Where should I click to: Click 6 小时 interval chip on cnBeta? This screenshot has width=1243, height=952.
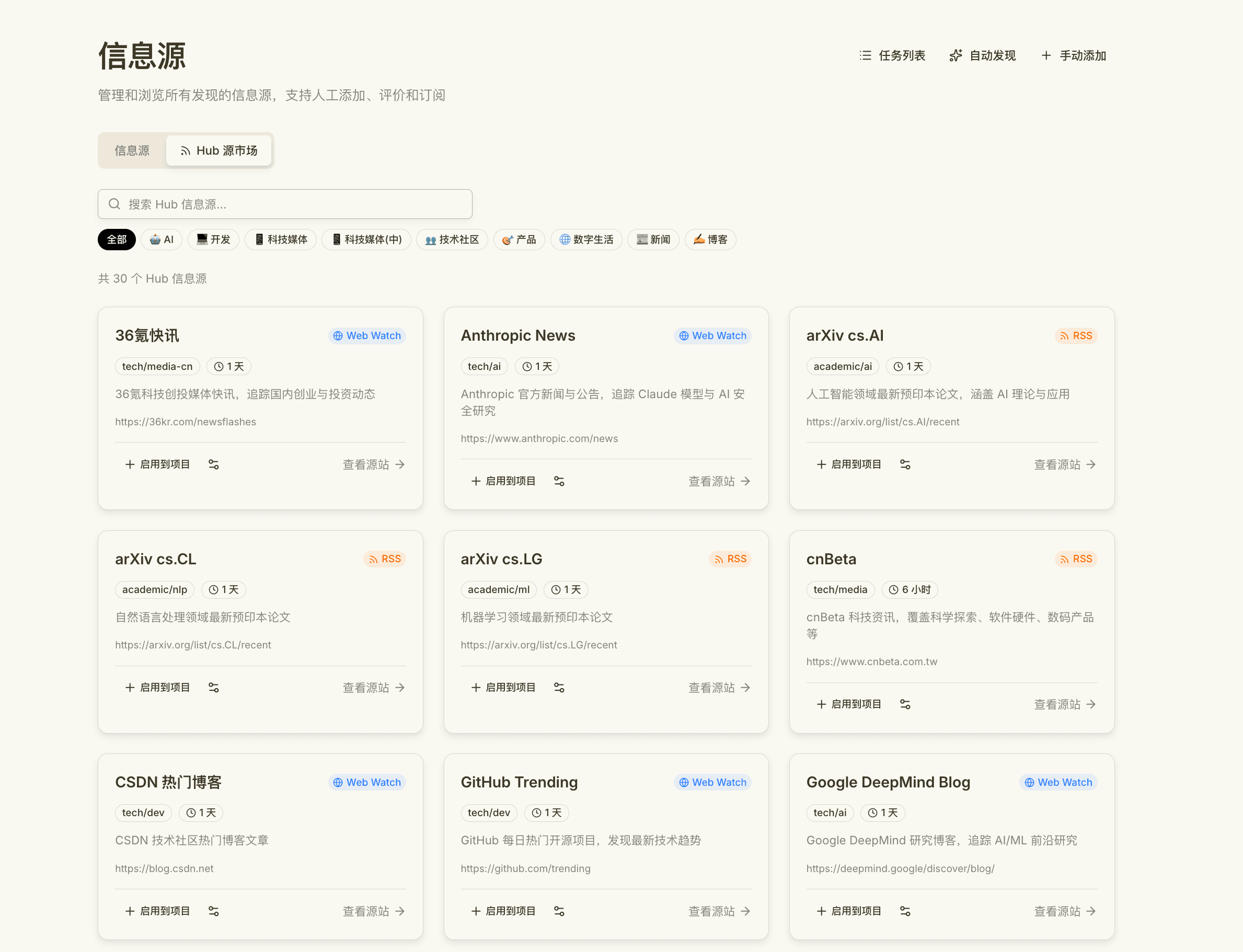[x=910, y=589]
